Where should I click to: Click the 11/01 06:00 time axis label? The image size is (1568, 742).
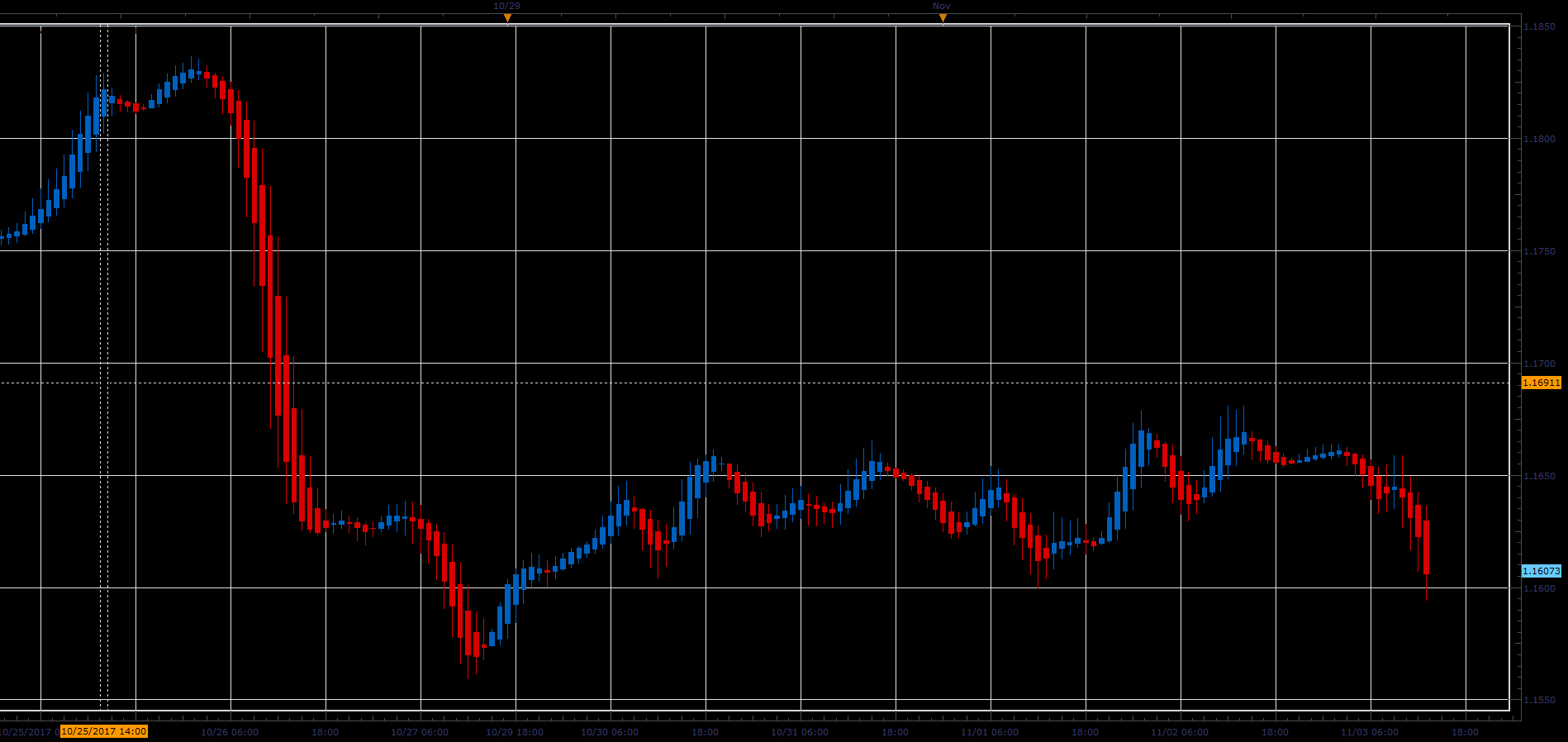(990, 732)
